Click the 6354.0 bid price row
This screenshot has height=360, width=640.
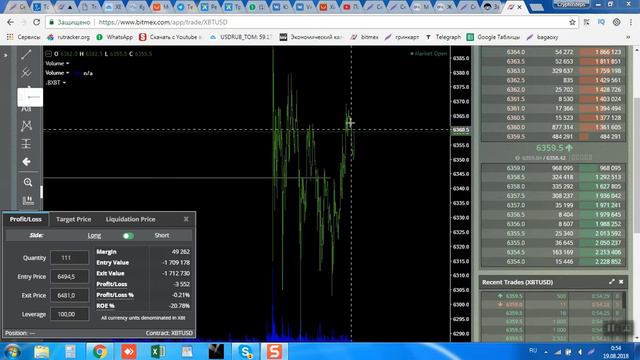coord(553,262)
